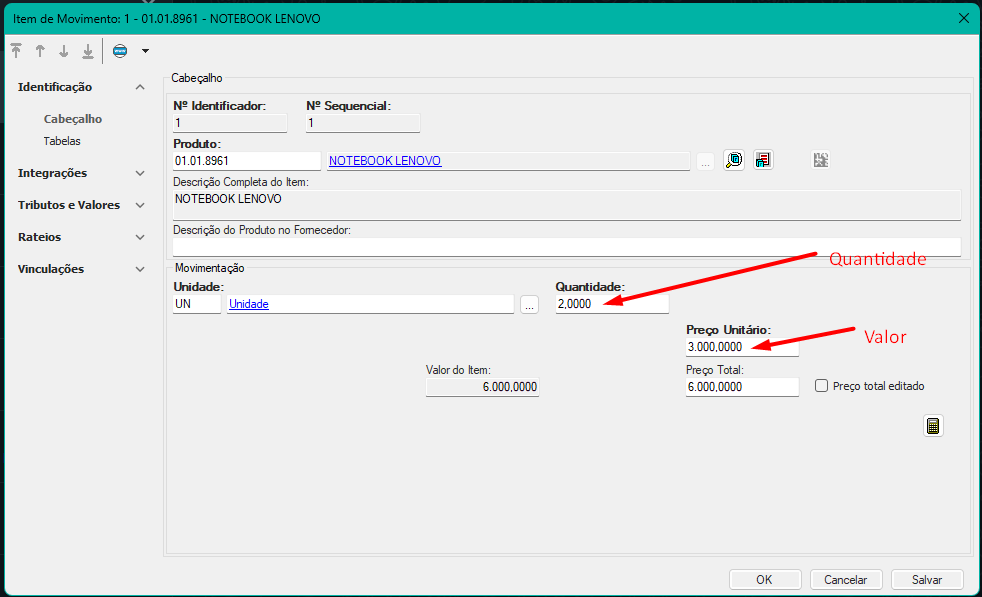Click the barcode icon next to product
The image size is (982, 597).
pos(821,160)
